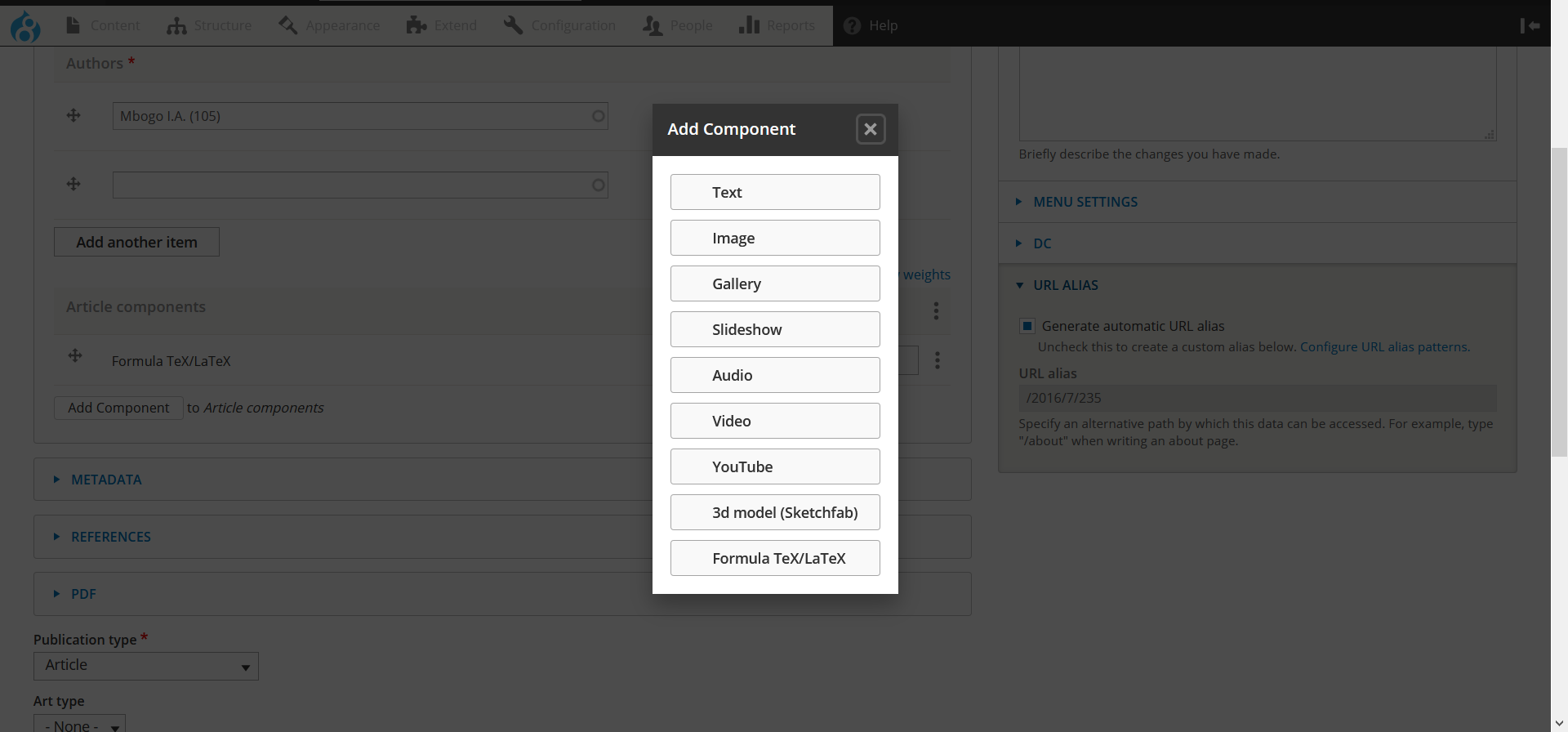Close the Add Component dialog
Image resolution: width=1568 pixels, height=732 pixels.
pos(870,129)
